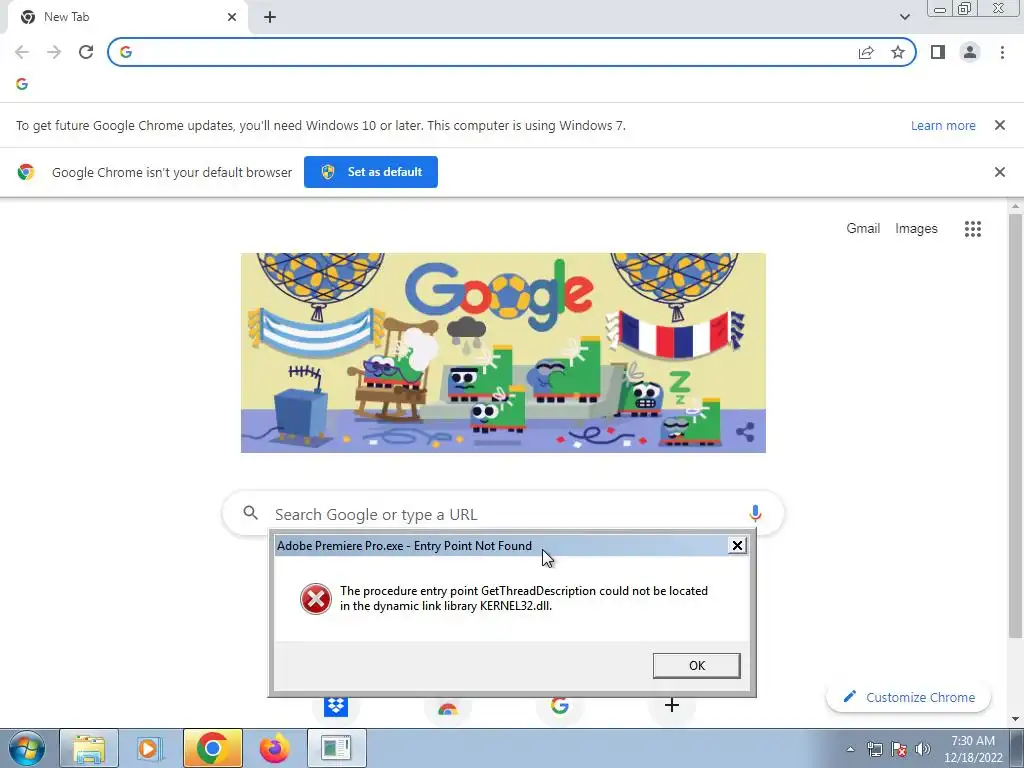The width and height of the screenshot is (1024, 768).
Task: Click the network tray icon
Action: click(x=874, y=749)
